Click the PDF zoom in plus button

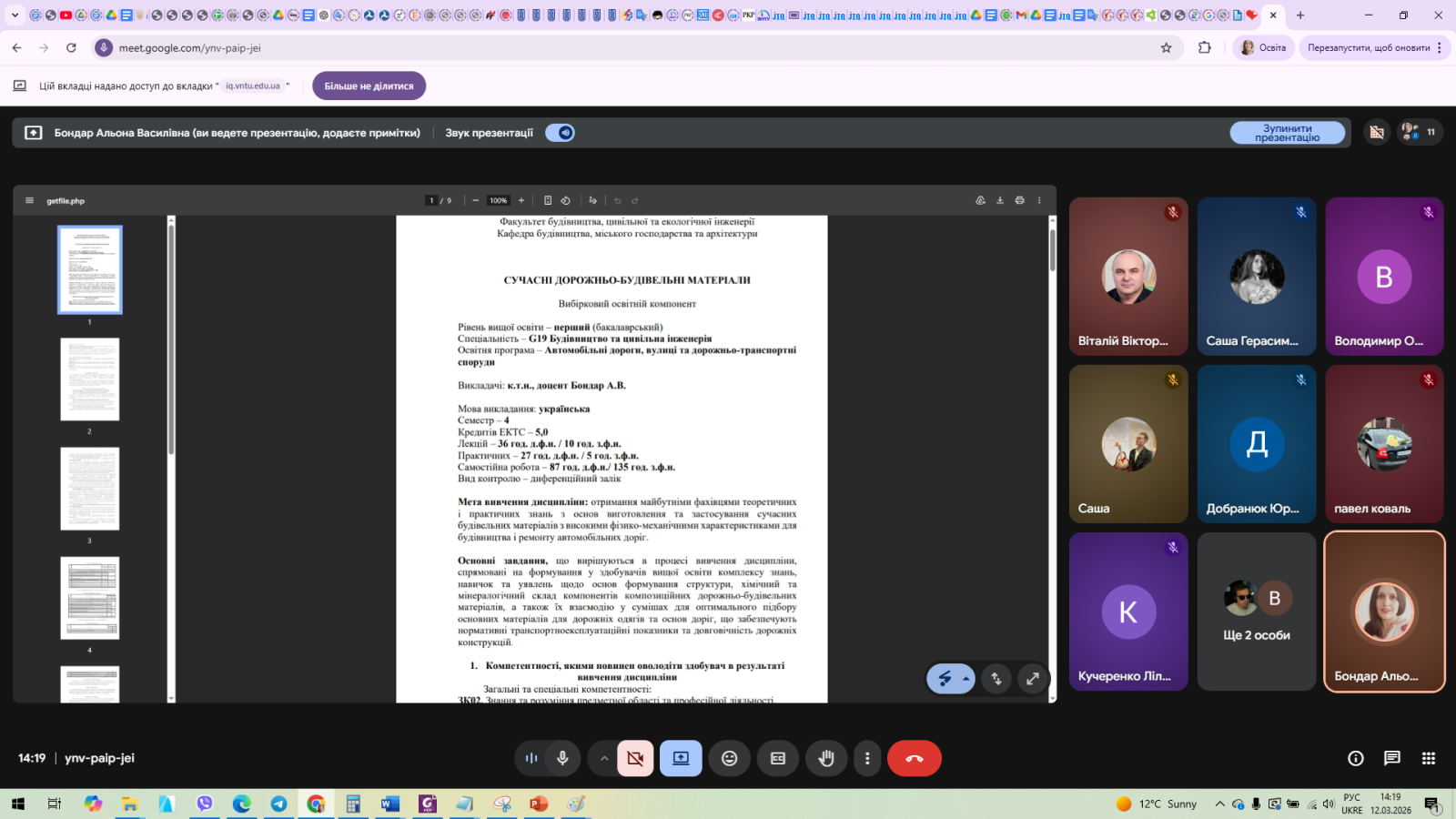tap(521, 200)
